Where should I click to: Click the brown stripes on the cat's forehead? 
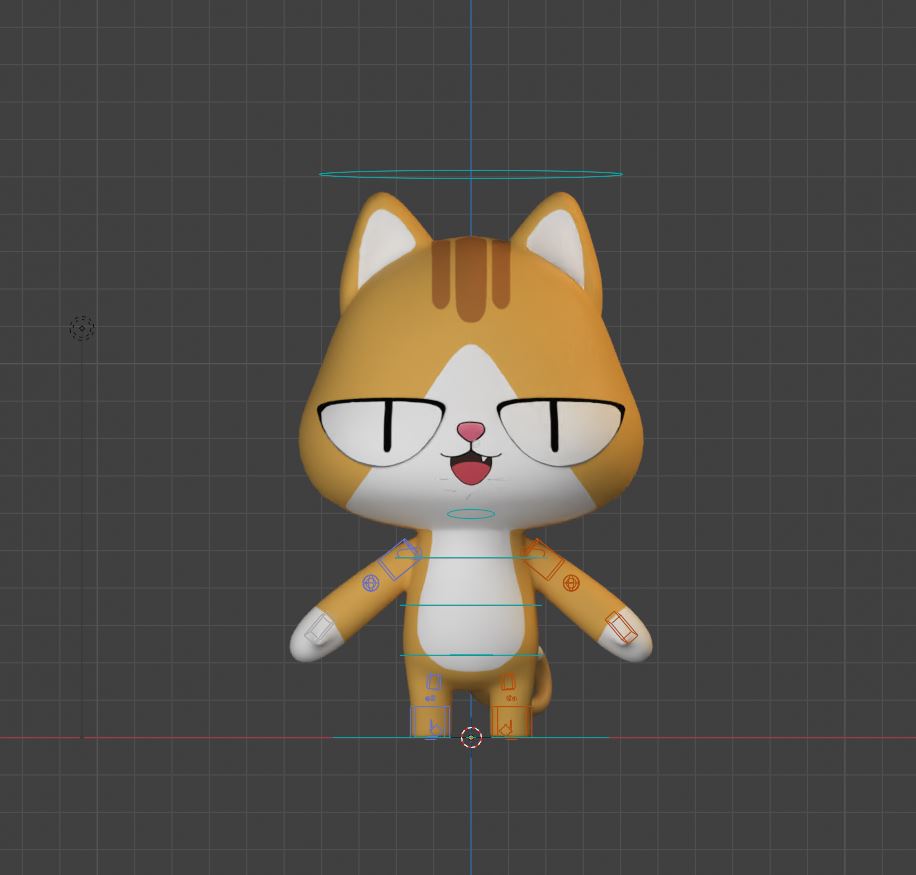pos(471,279)
